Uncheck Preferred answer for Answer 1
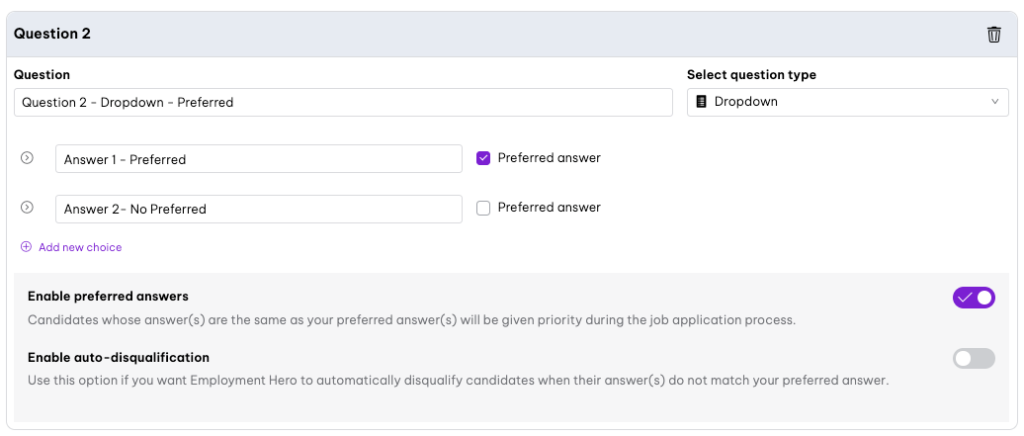Viewport: 1024px width, 436px height. coord(483,158)
